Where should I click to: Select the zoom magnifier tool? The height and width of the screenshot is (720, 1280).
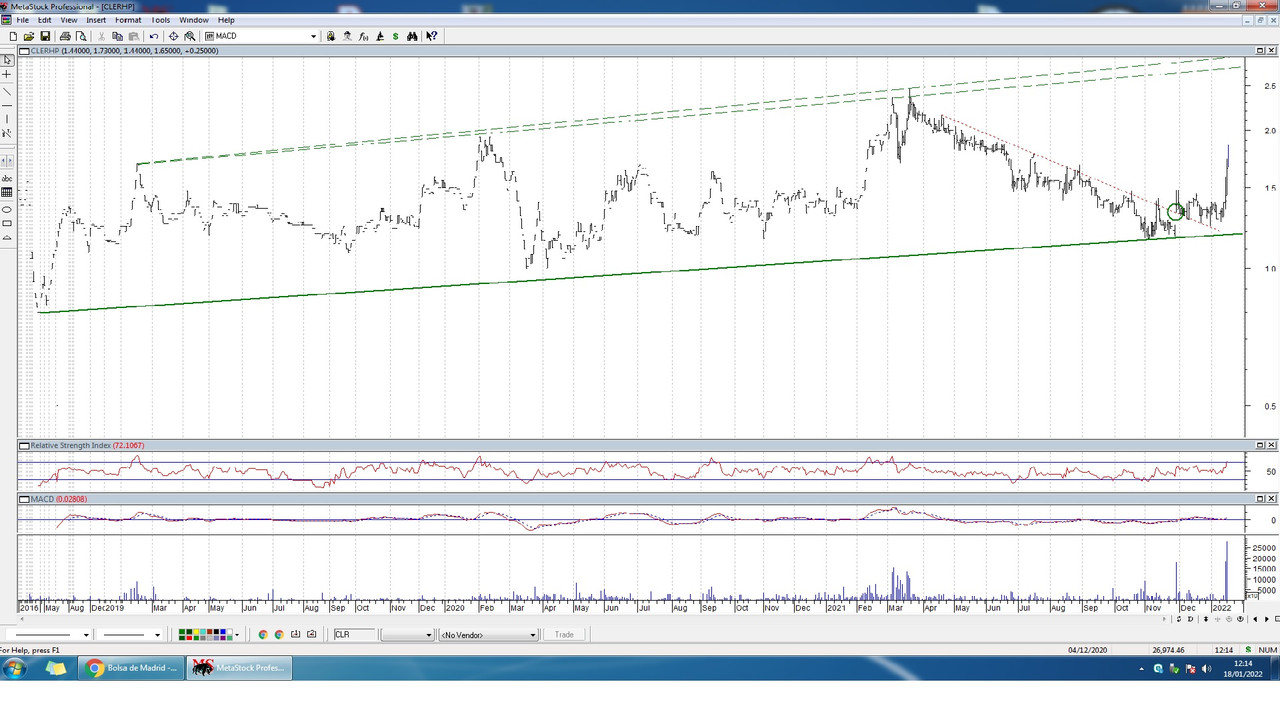[x=189, y=36]
